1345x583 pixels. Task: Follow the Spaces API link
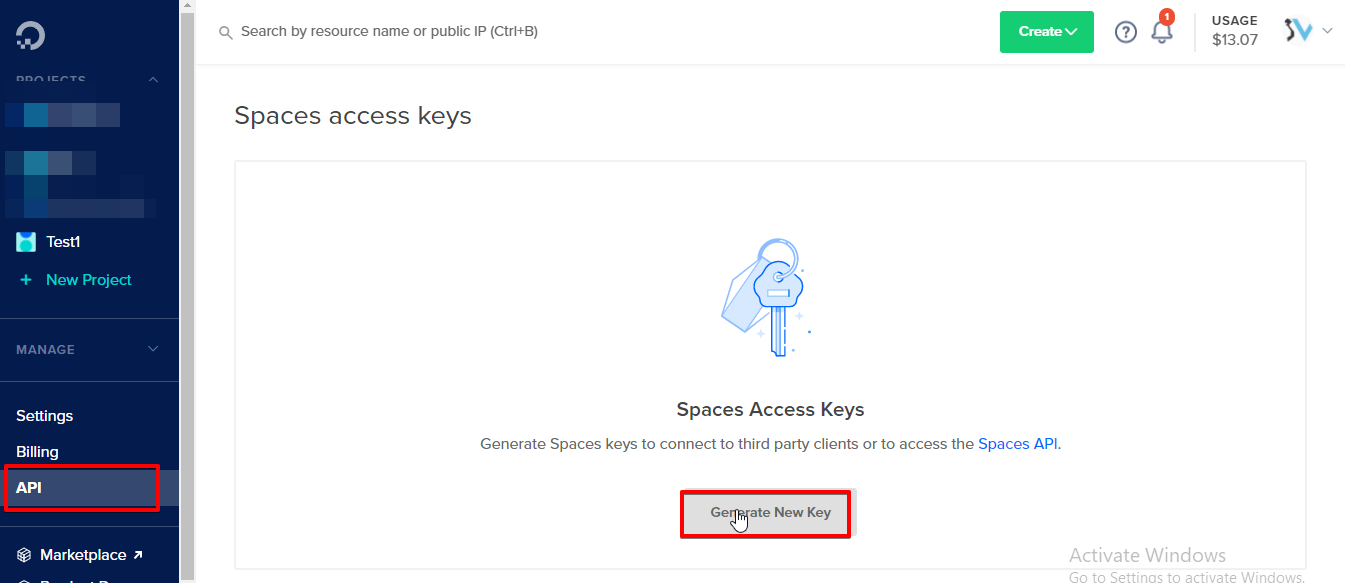coord(1017,444)
